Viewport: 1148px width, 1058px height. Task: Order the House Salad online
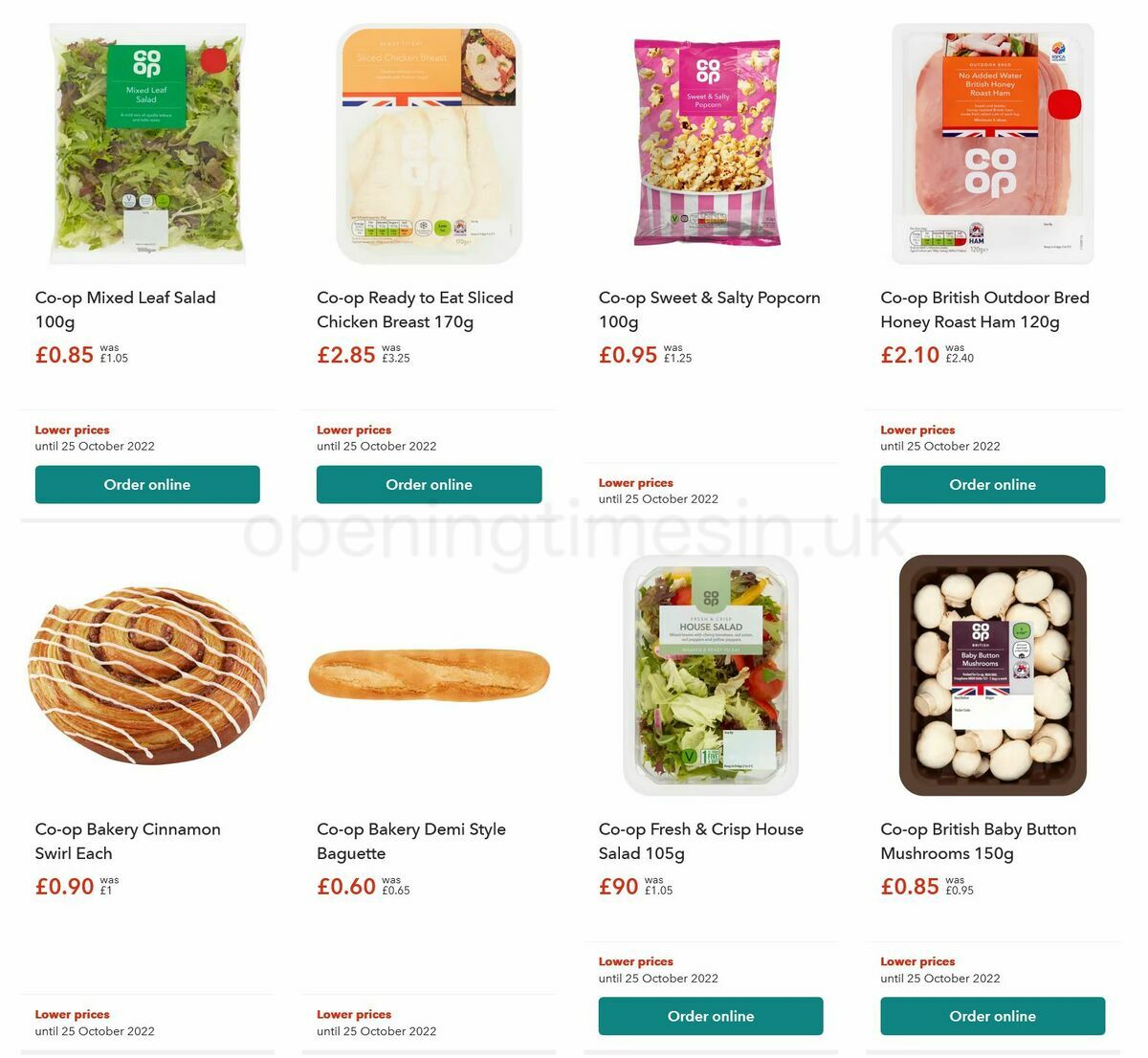pyautogui.click(x=710, y=1016)
